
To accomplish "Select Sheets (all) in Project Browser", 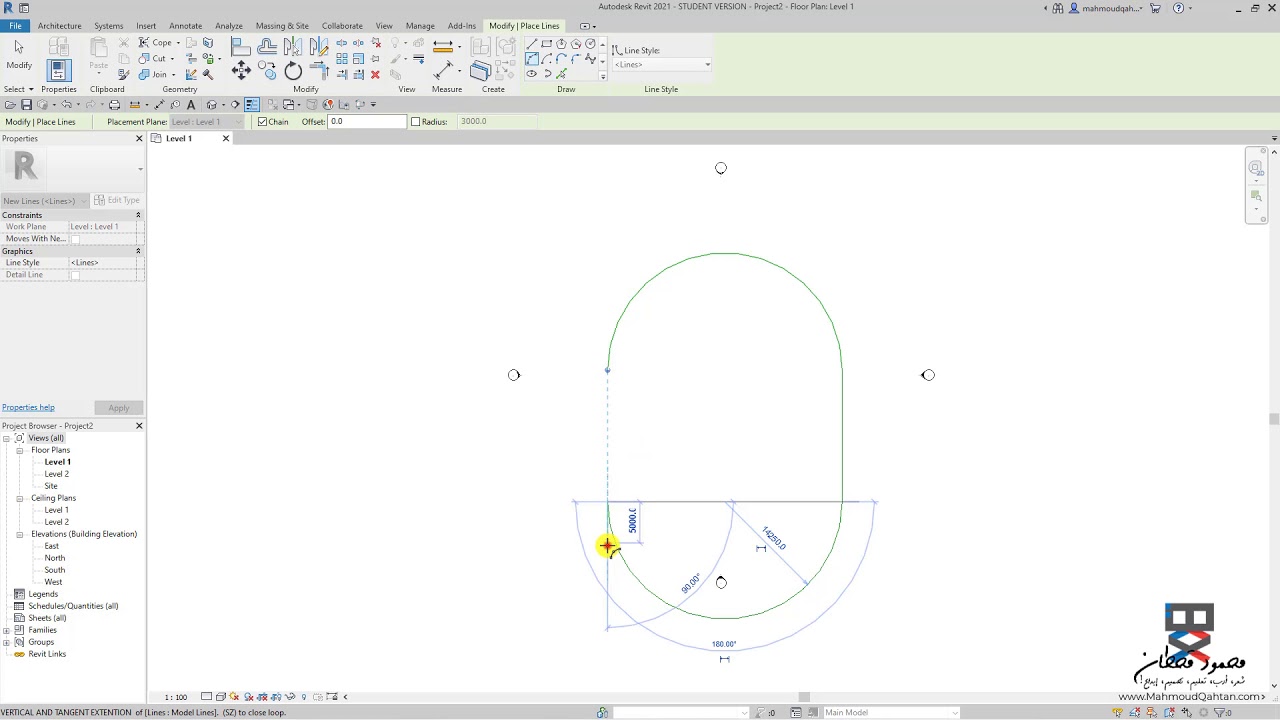I will click(47, 618).
